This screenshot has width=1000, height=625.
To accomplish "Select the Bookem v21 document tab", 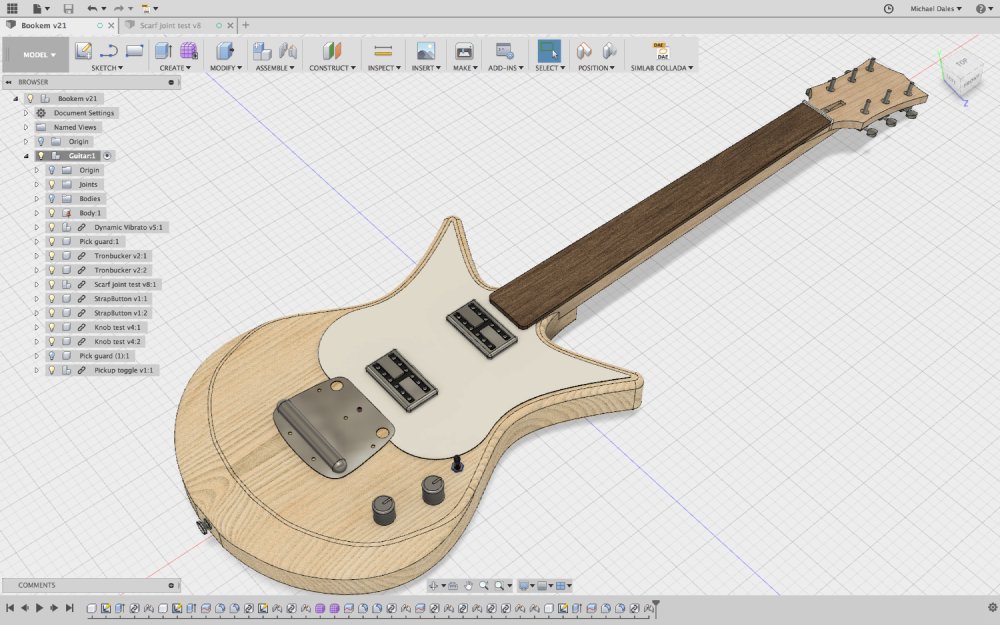I will coord(43,26).
